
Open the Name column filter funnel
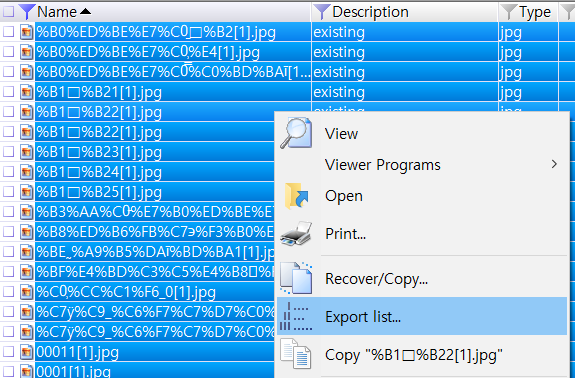[x=27, y=12]
